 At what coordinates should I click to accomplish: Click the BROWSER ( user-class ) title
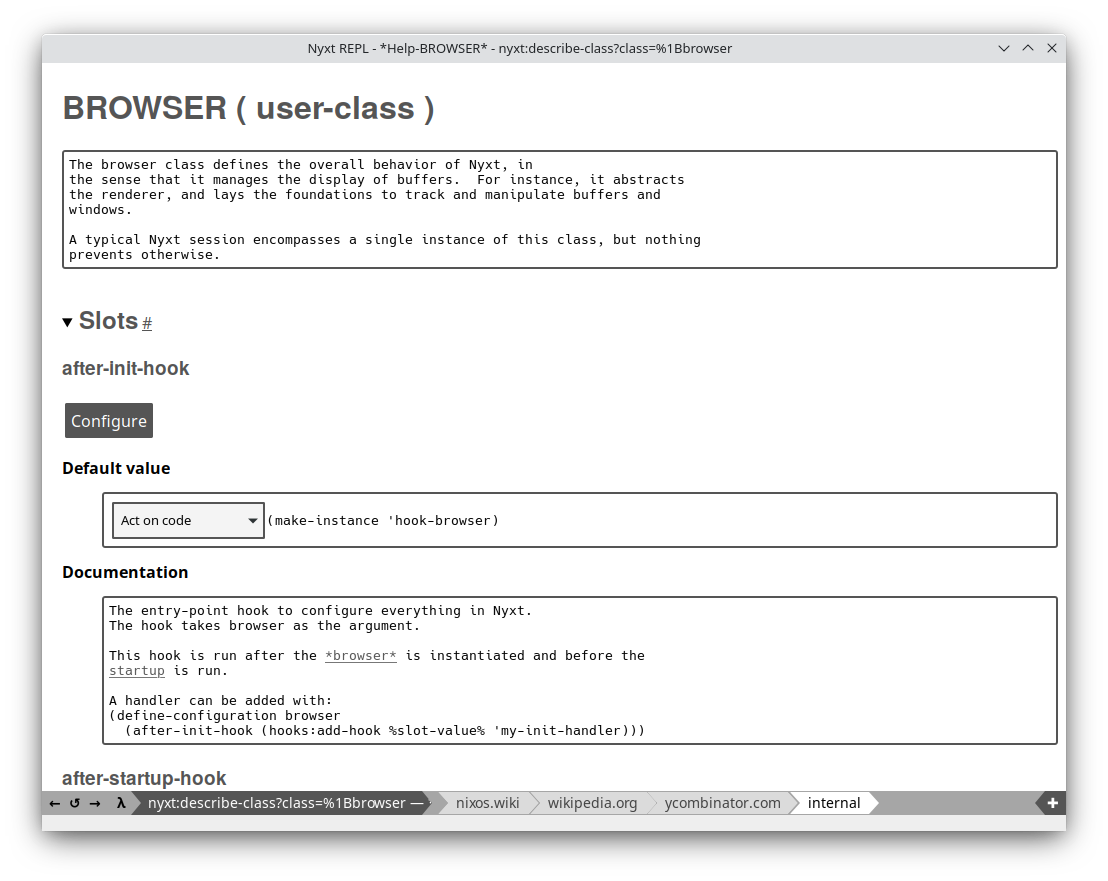coord(249,109)
